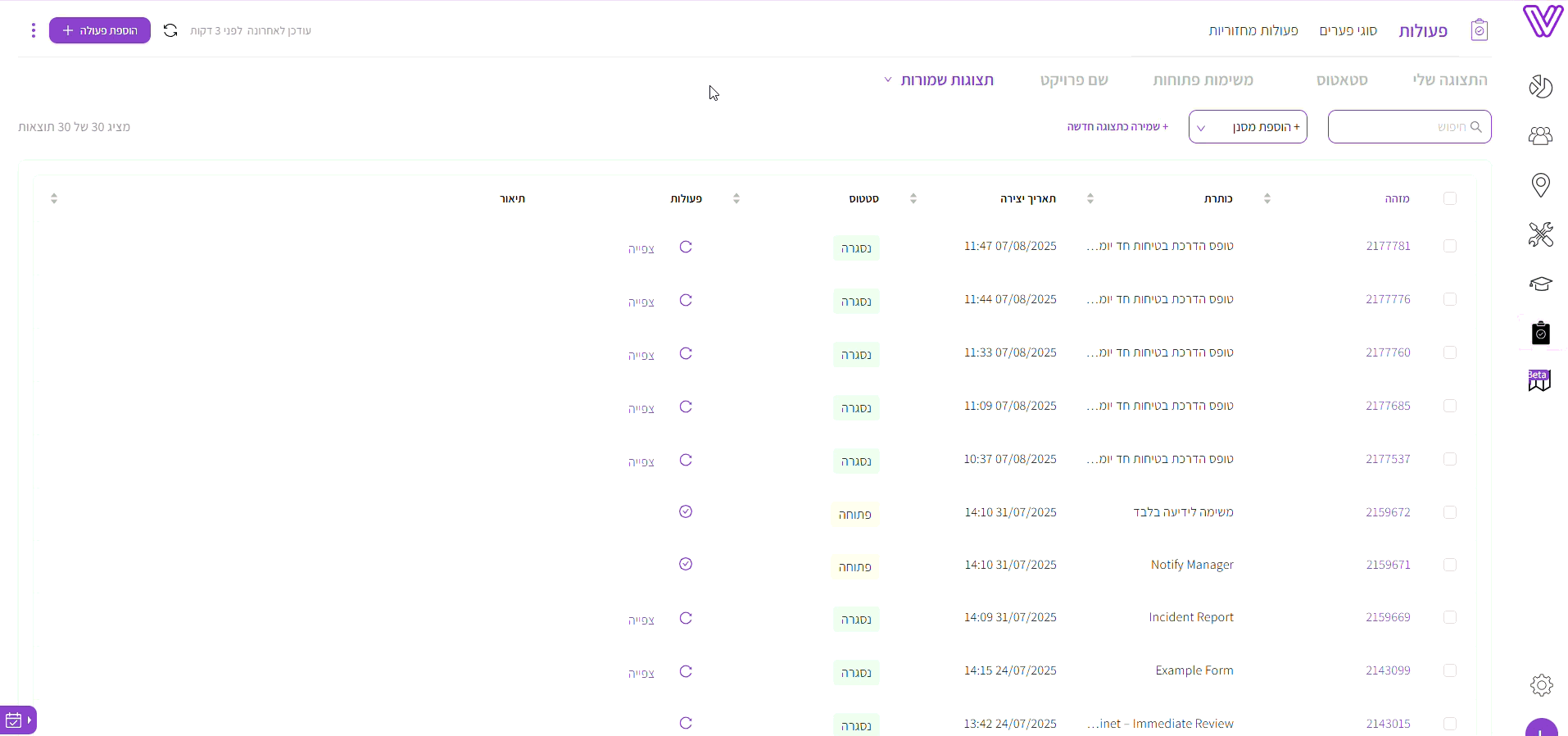The image size is (1568, 736).
Task: Toggle the select-all checkbox in table header
Action: coord(1450,198)
